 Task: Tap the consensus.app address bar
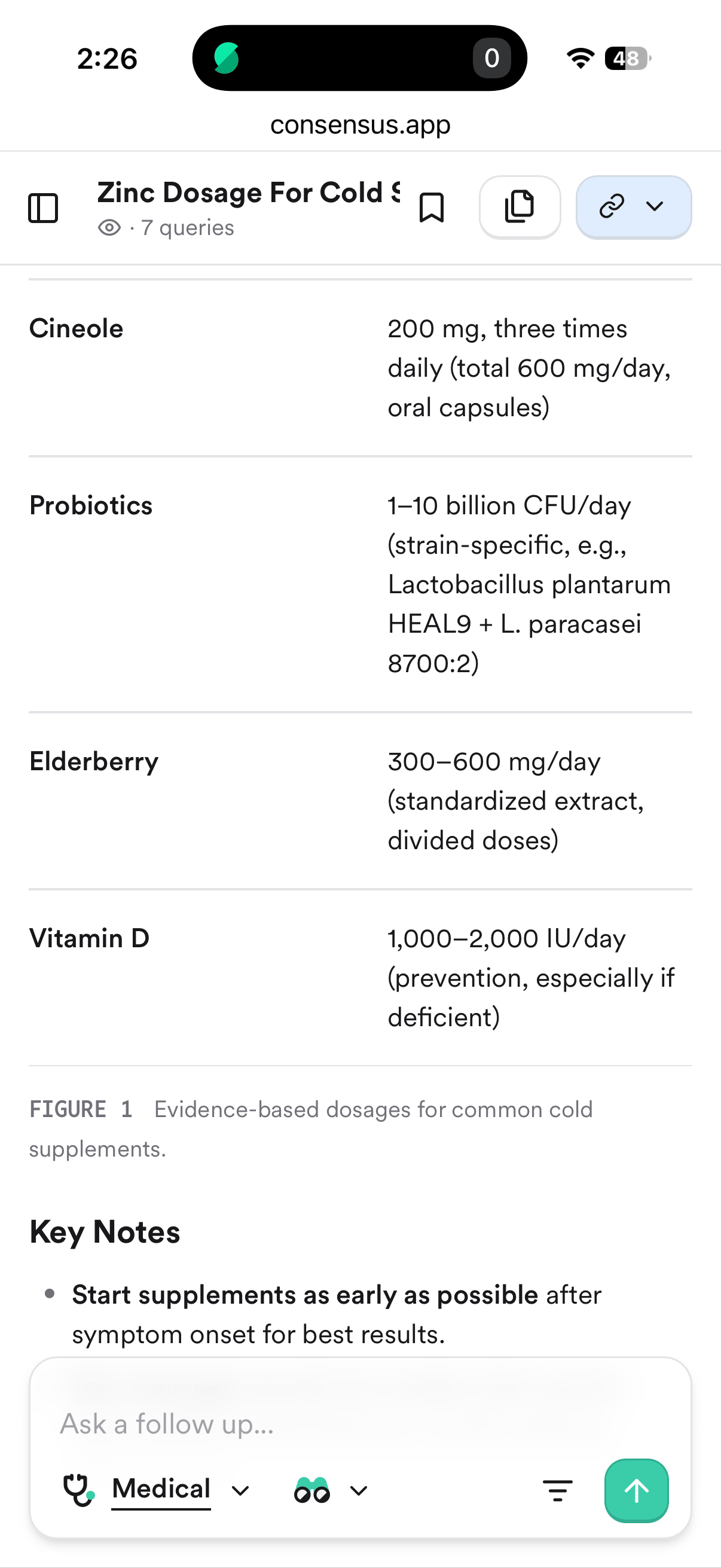coord(360,125)
